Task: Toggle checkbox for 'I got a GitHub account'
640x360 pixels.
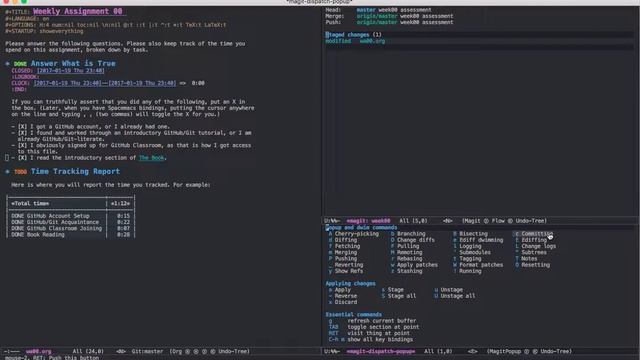Action: (22, 127)
